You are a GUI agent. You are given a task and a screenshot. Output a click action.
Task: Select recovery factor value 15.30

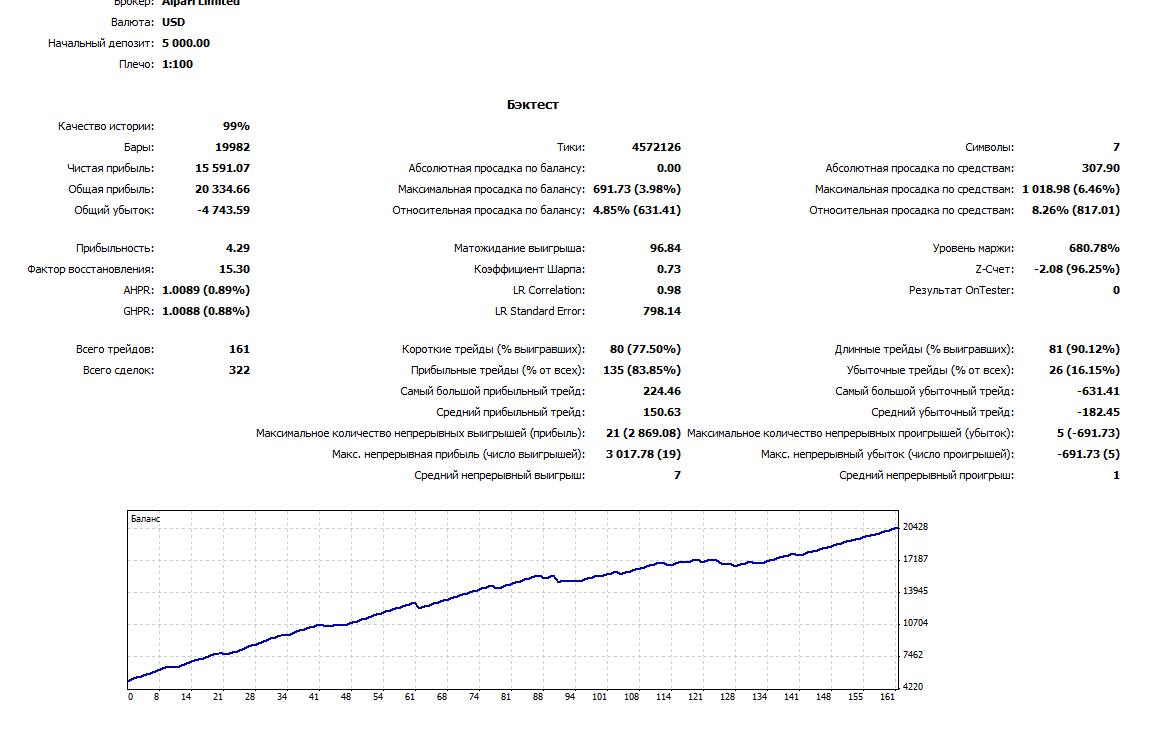(x=234, y=270)
